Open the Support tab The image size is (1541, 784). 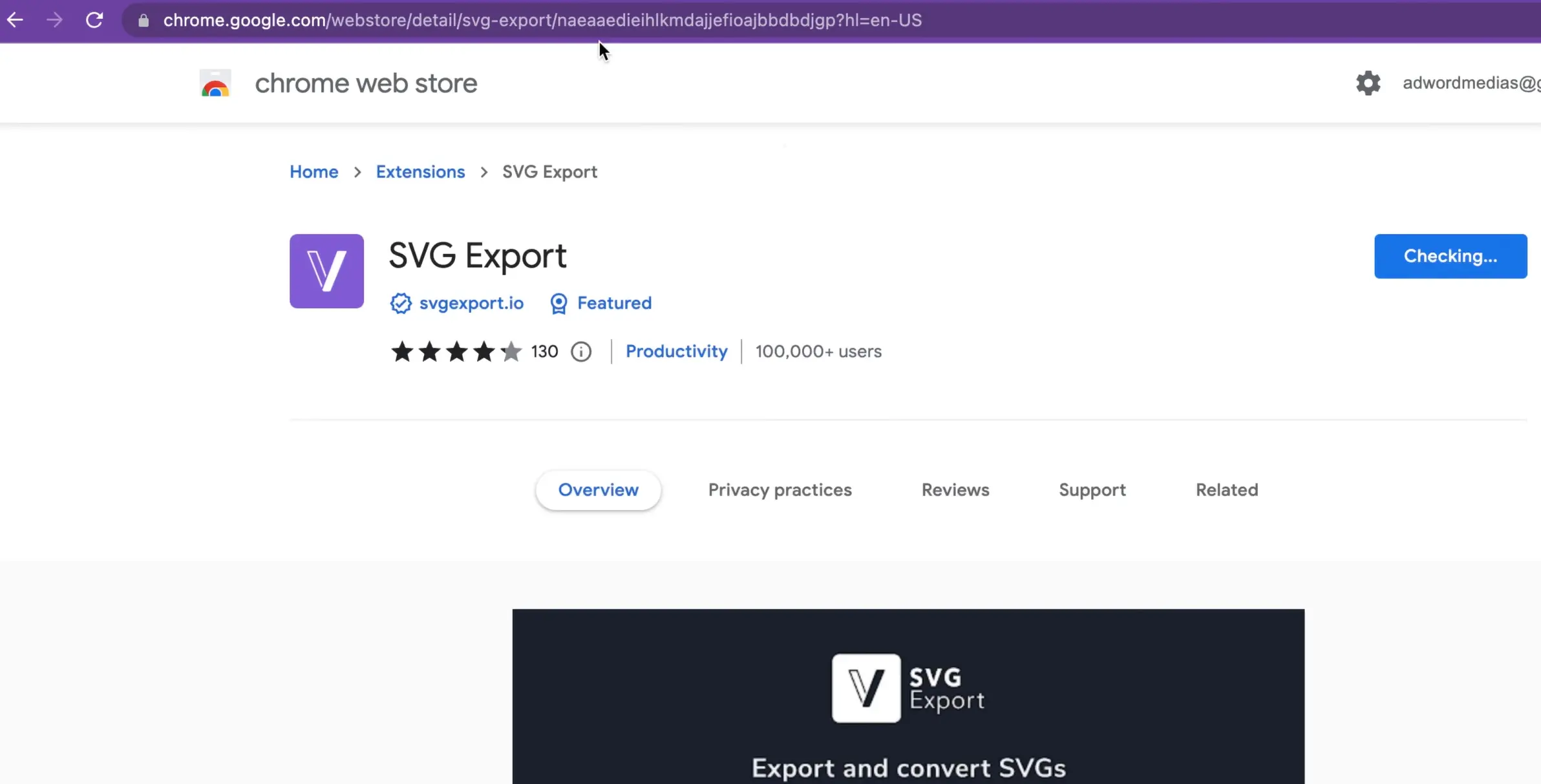click(1092, 490)
